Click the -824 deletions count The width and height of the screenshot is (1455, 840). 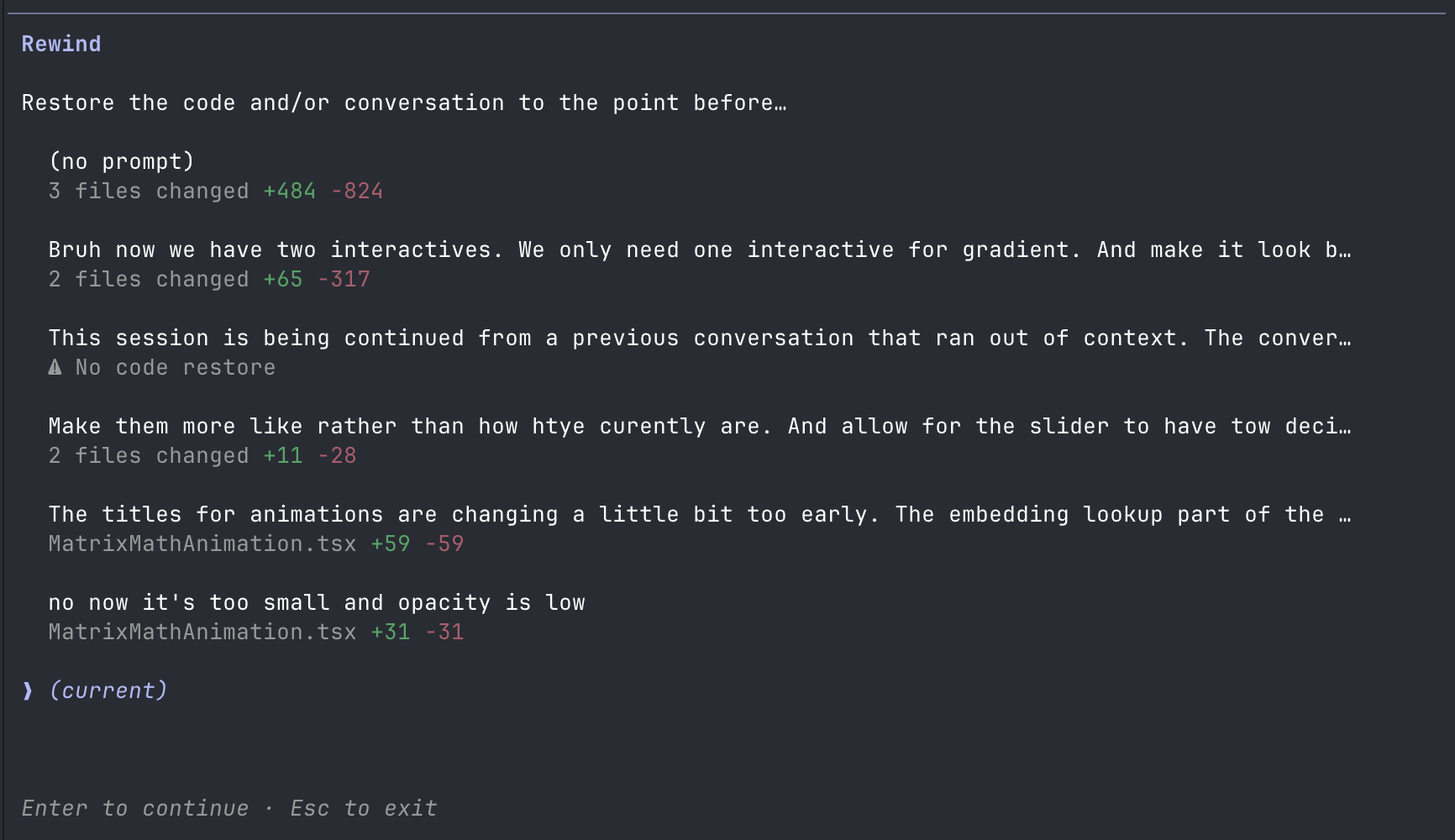[357, 192]
